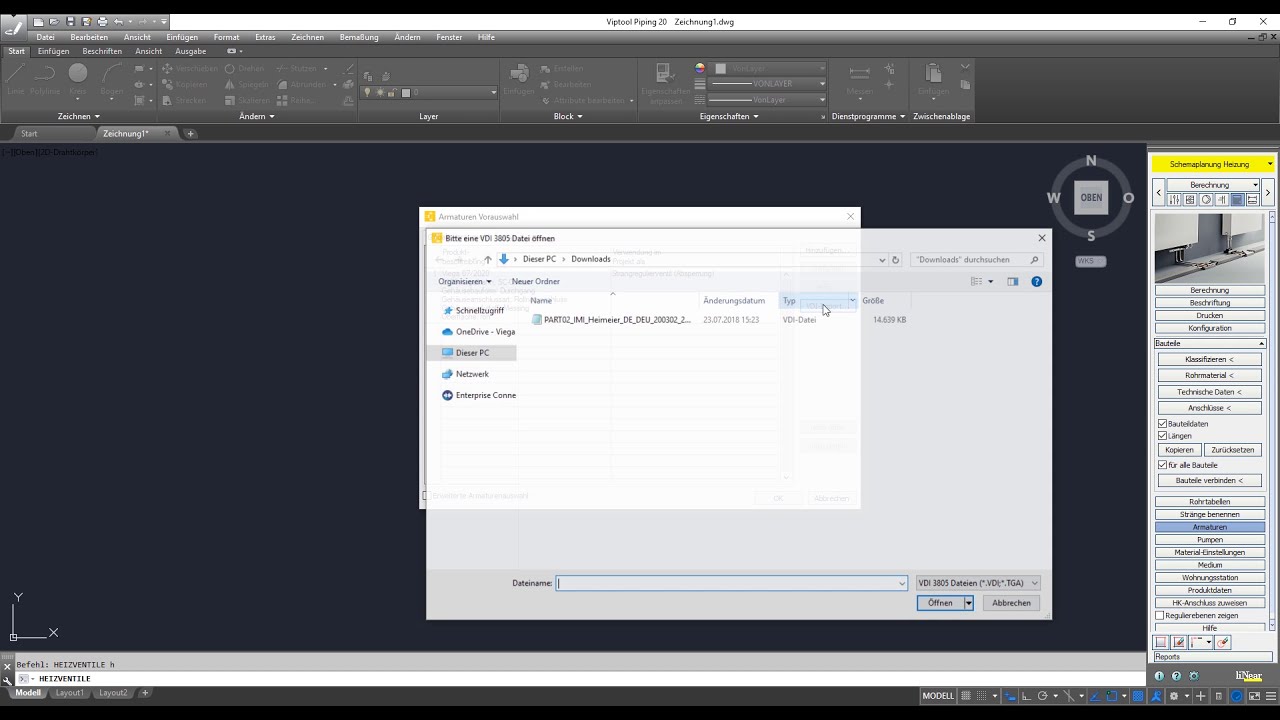Open the Berechnung dropdown in liNear panel
Image resolution: width=1280 pixels, height=720 pixels.
click(1255, 185)
